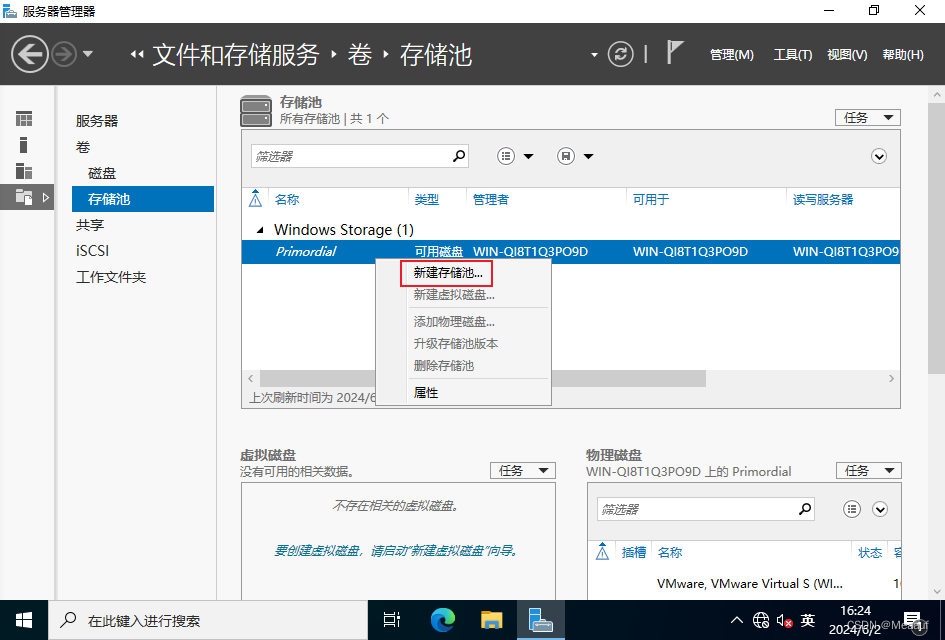This screenshot has height=640, width=945.
Task: Open the 帮助(H) menu
Action: coord(903,55)
